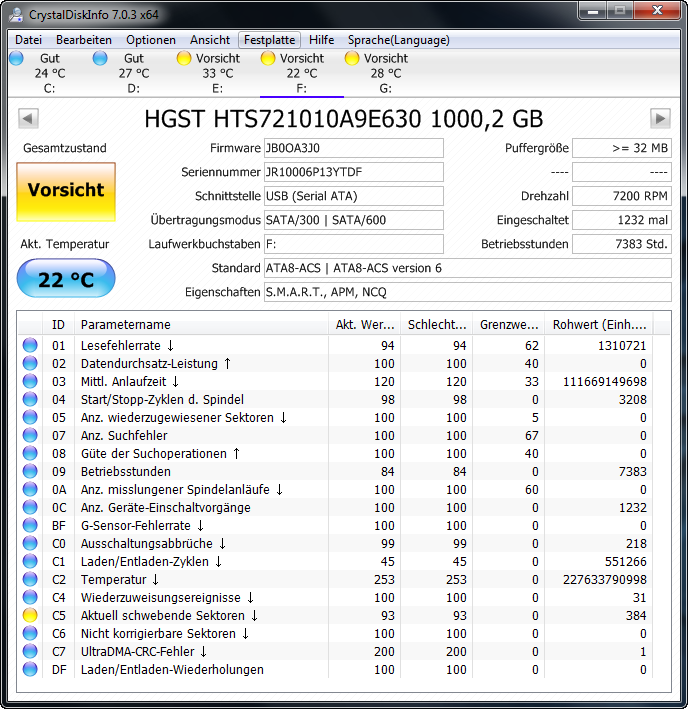
Task: Select drive G: yellow Vorsicht icon
Action: (352, 58)
